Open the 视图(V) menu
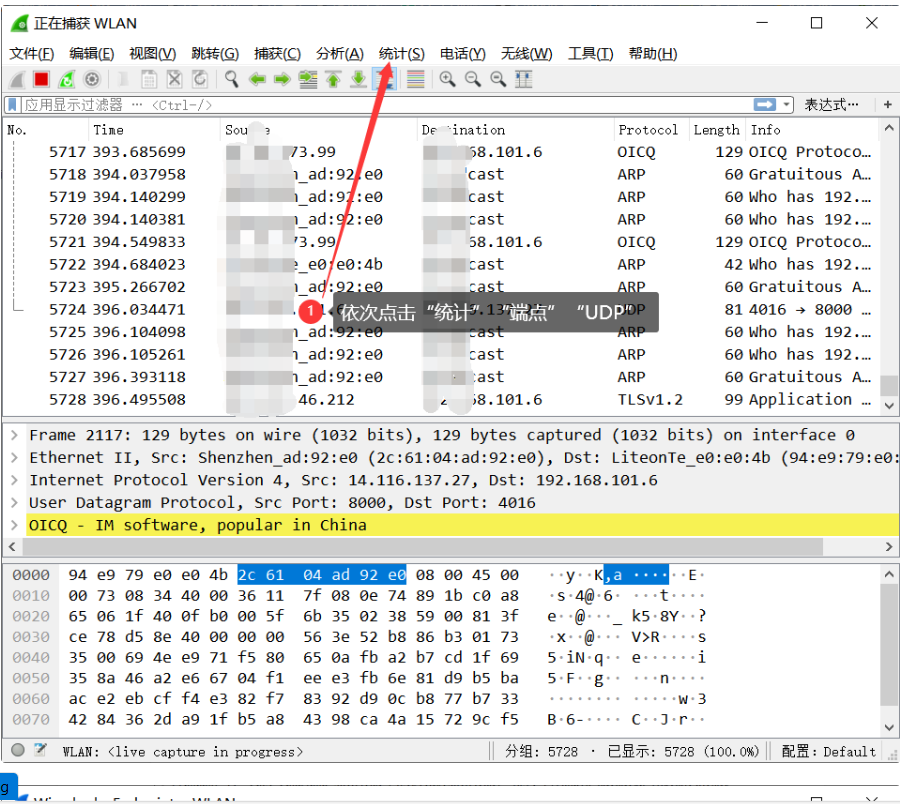This screenshot has height=804, width=900. [152, 53]
